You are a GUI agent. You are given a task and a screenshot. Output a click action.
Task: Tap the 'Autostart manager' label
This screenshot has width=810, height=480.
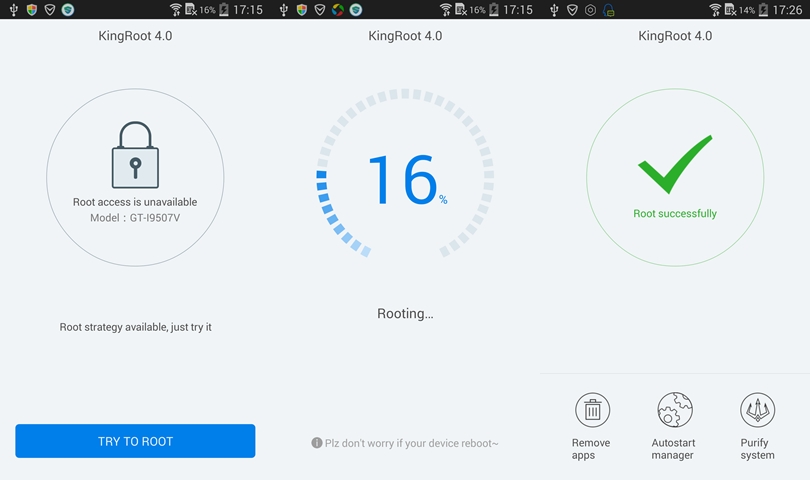(673, 449)
